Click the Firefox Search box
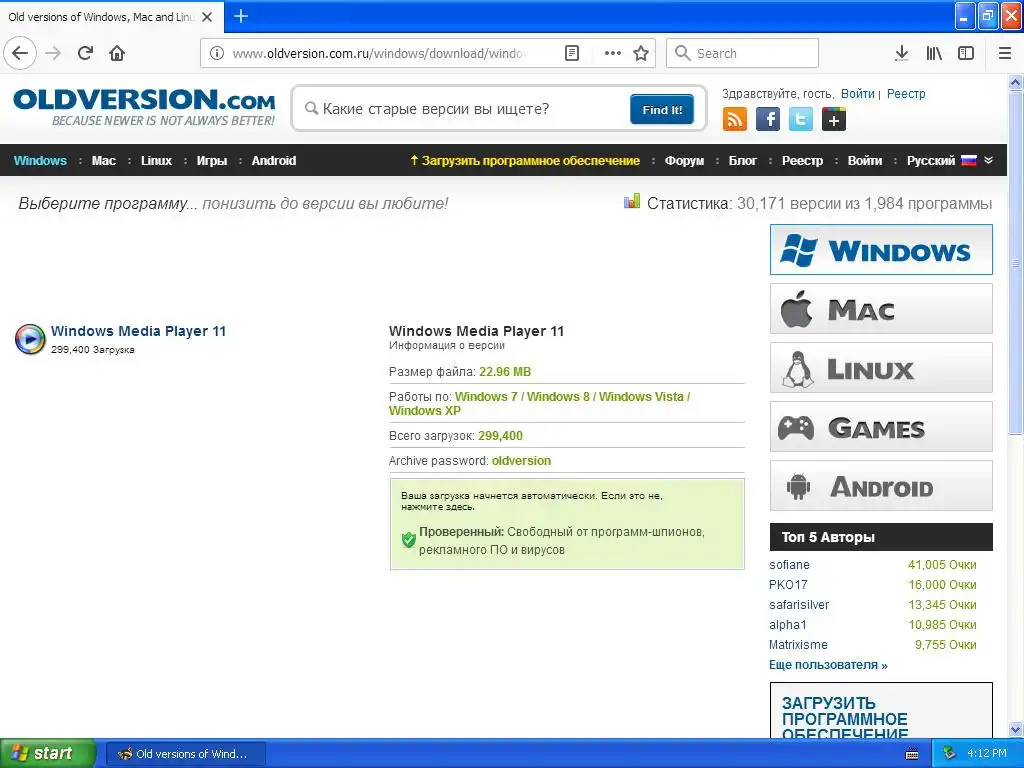Viewport: 1024px width, 768px height. pos(742,53)
